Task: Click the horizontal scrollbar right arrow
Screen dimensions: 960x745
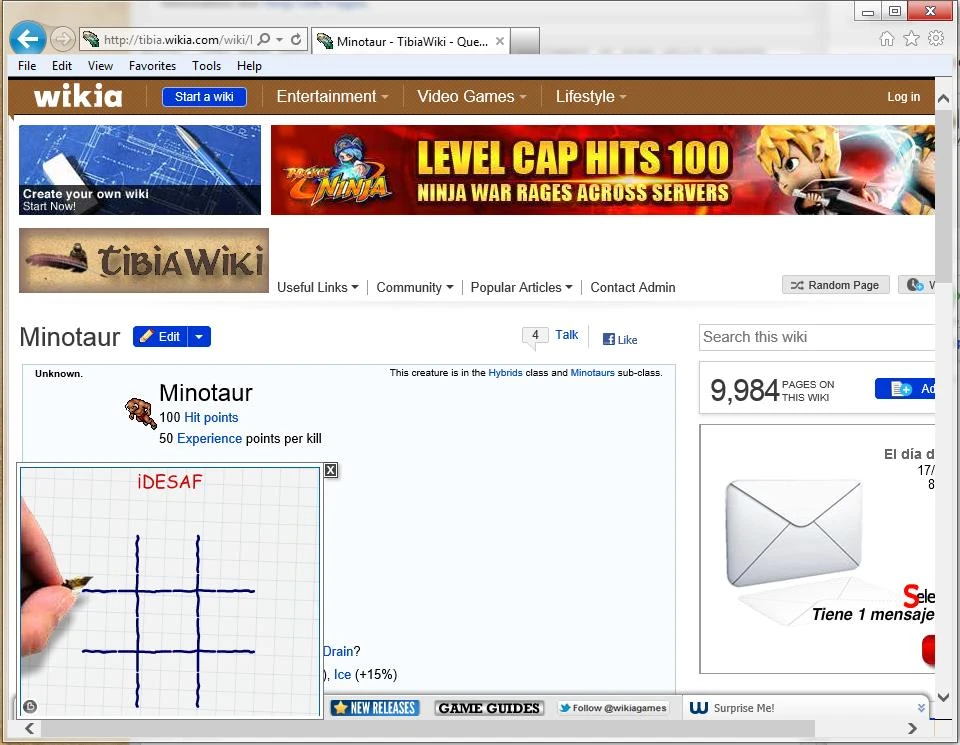Action: pyautogui.click(x=912, y=728)
